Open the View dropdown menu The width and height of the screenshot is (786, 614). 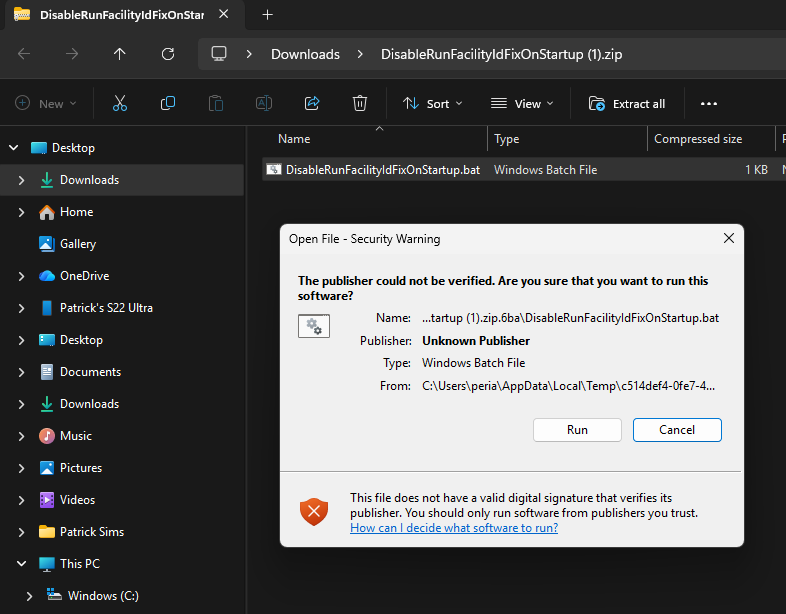[522, 104]
